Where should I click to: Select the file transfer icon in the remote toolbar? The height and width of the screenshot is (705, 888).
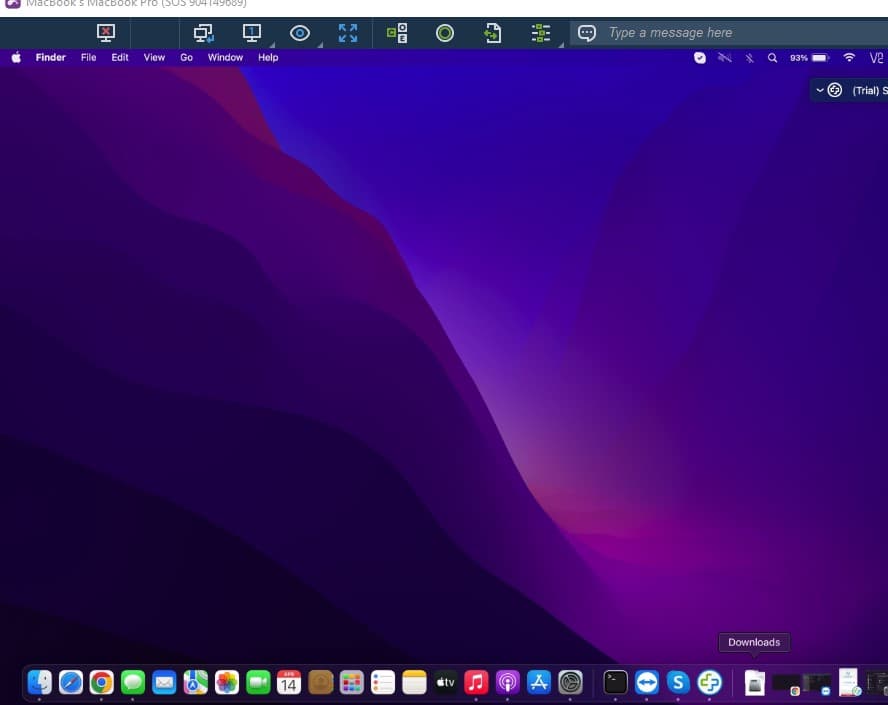492,32
